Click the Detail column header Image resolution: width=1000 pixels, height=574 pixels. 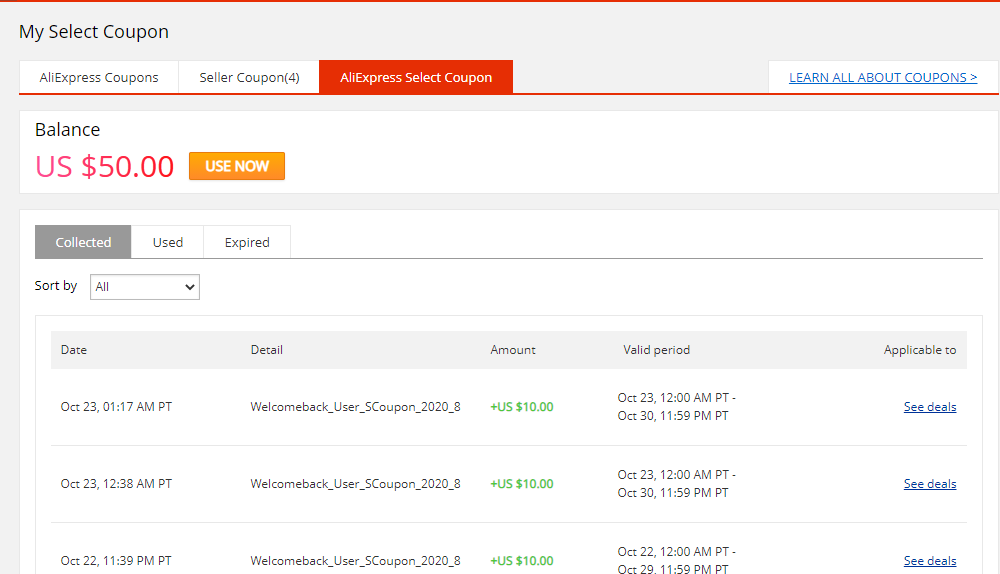coord(267,350)
